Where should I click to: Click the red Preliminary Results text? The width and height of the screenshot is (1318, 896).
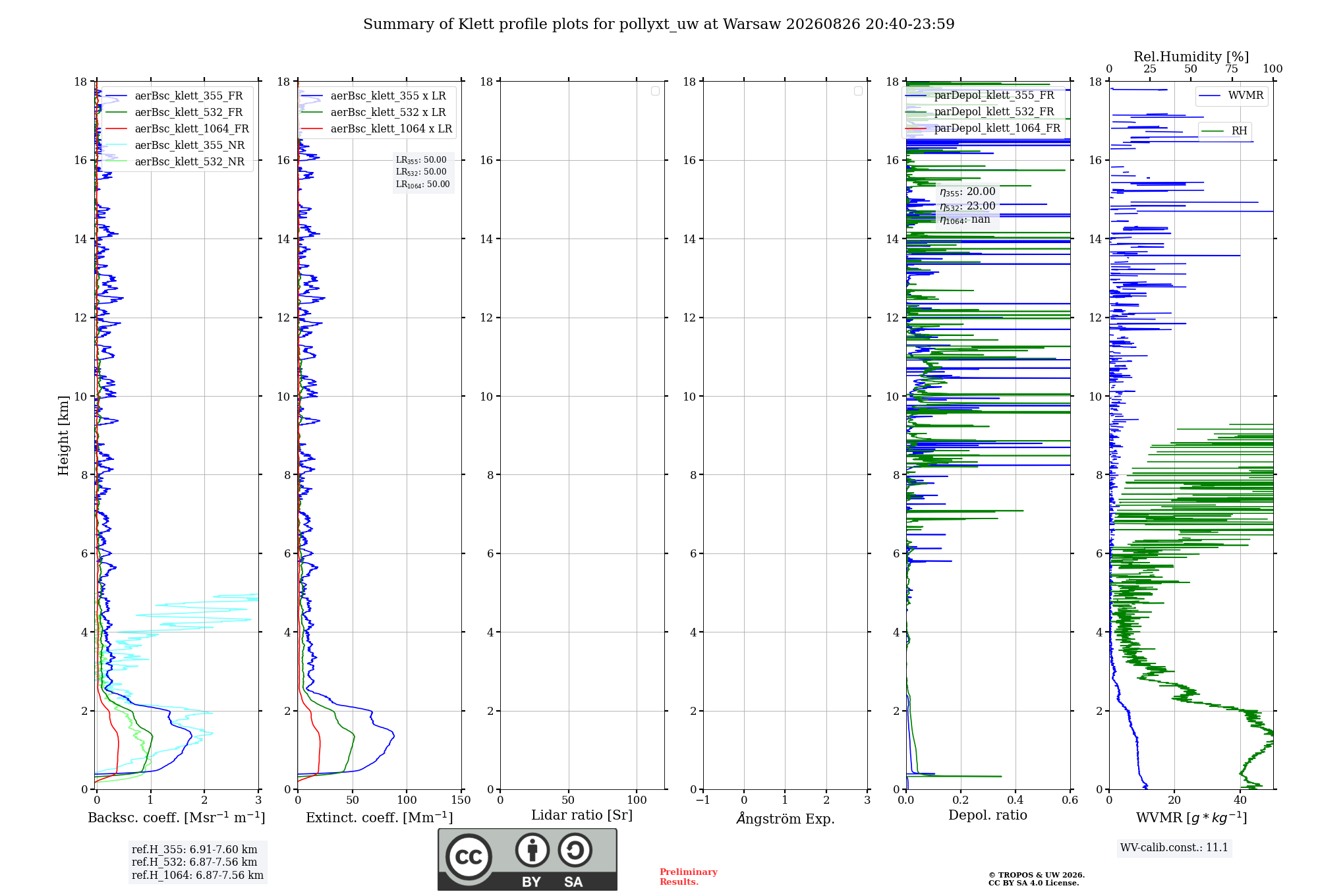pyautogui.click(x=689, y=877)
